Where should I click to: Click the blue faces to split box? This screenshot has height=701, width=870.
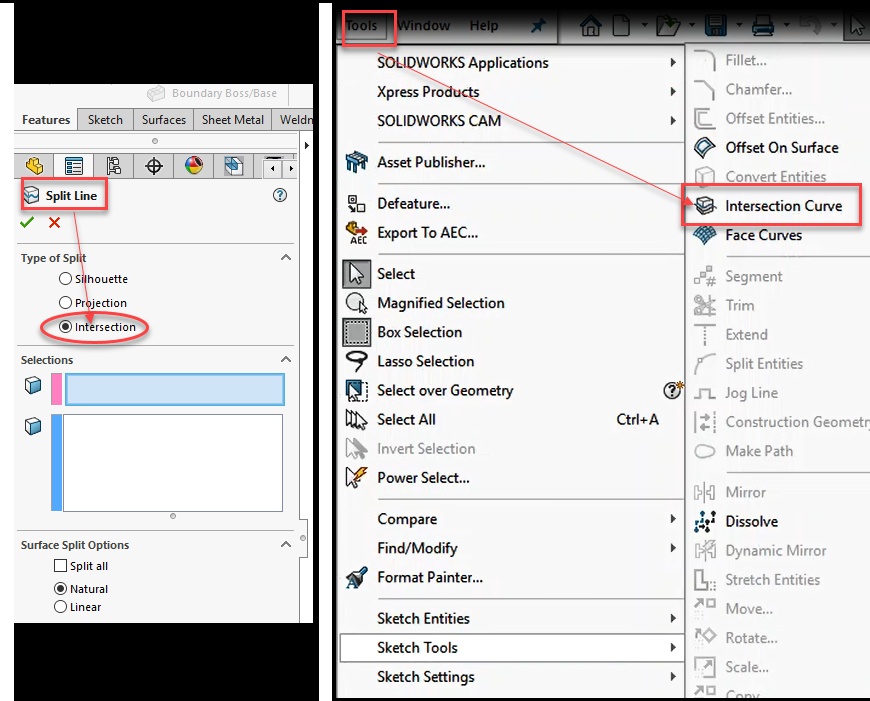point(173,462)
